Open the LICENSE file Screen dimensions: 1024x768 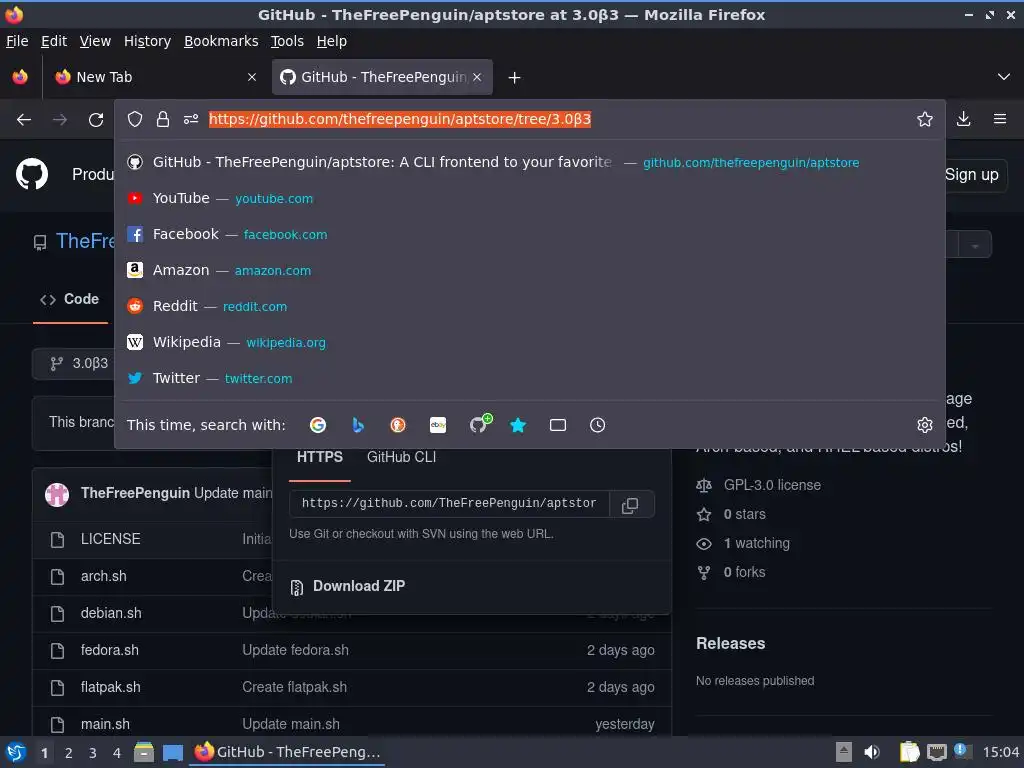[x=110, y=539]
